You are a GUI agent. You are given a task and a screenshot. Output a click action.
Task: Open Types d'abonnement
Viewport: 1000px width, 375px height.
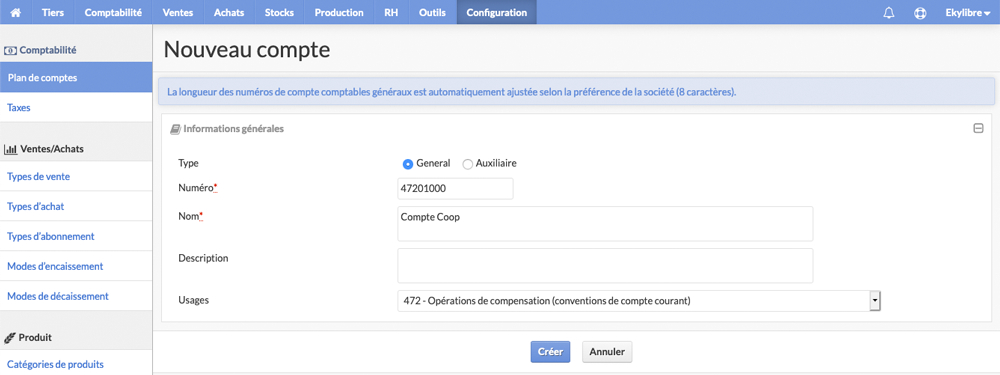pos(76,237)
